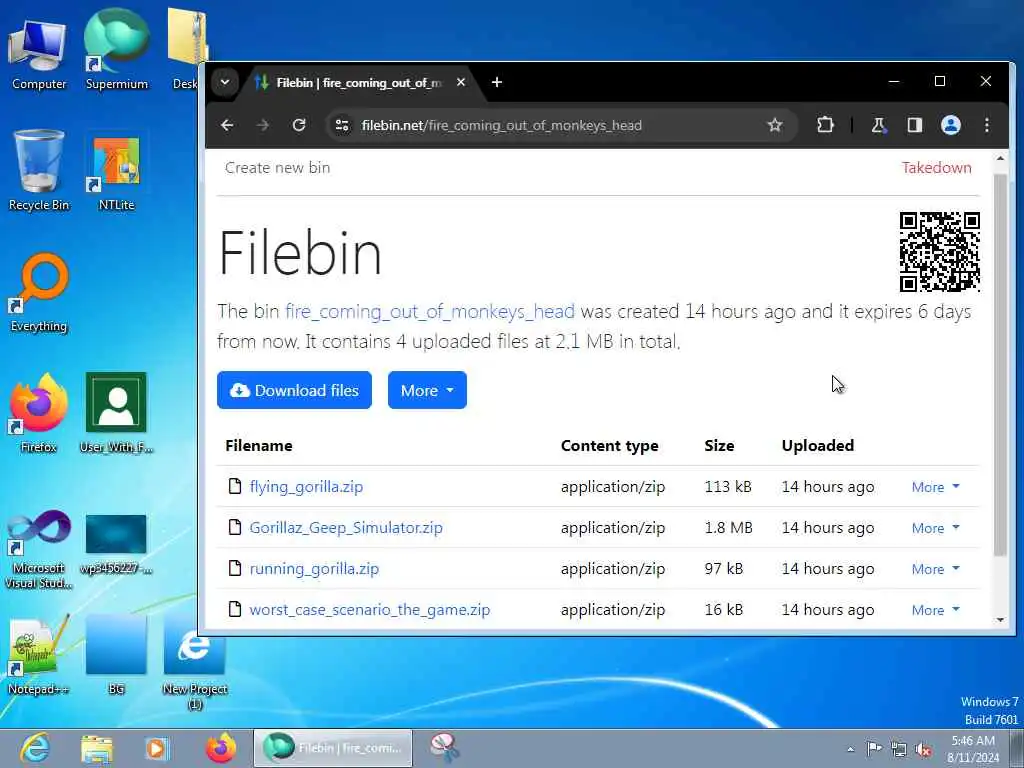Expand More menu for flying_gorilla.zip

click(x=936, y=487)
